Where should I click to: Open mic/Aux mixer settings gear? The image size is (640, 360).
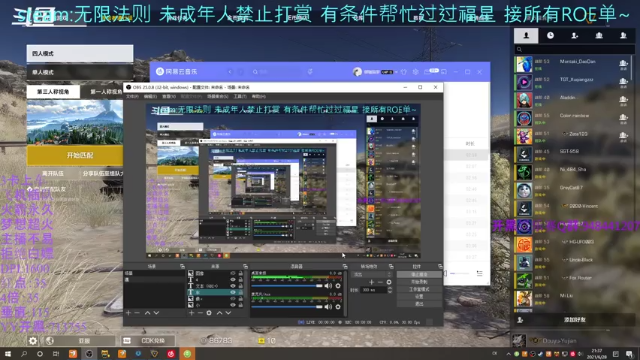point(338,306)
